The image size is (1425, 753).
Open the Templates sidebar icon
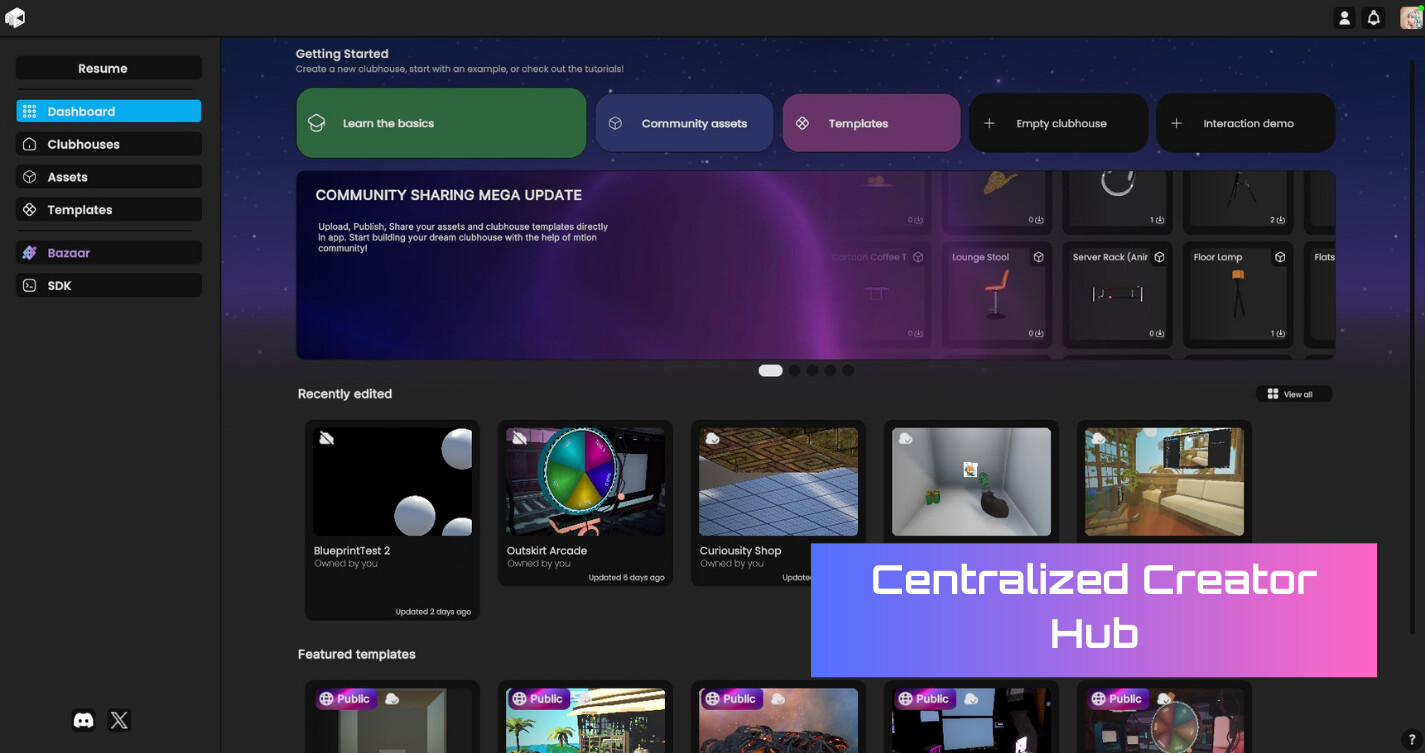click(30, 209)
